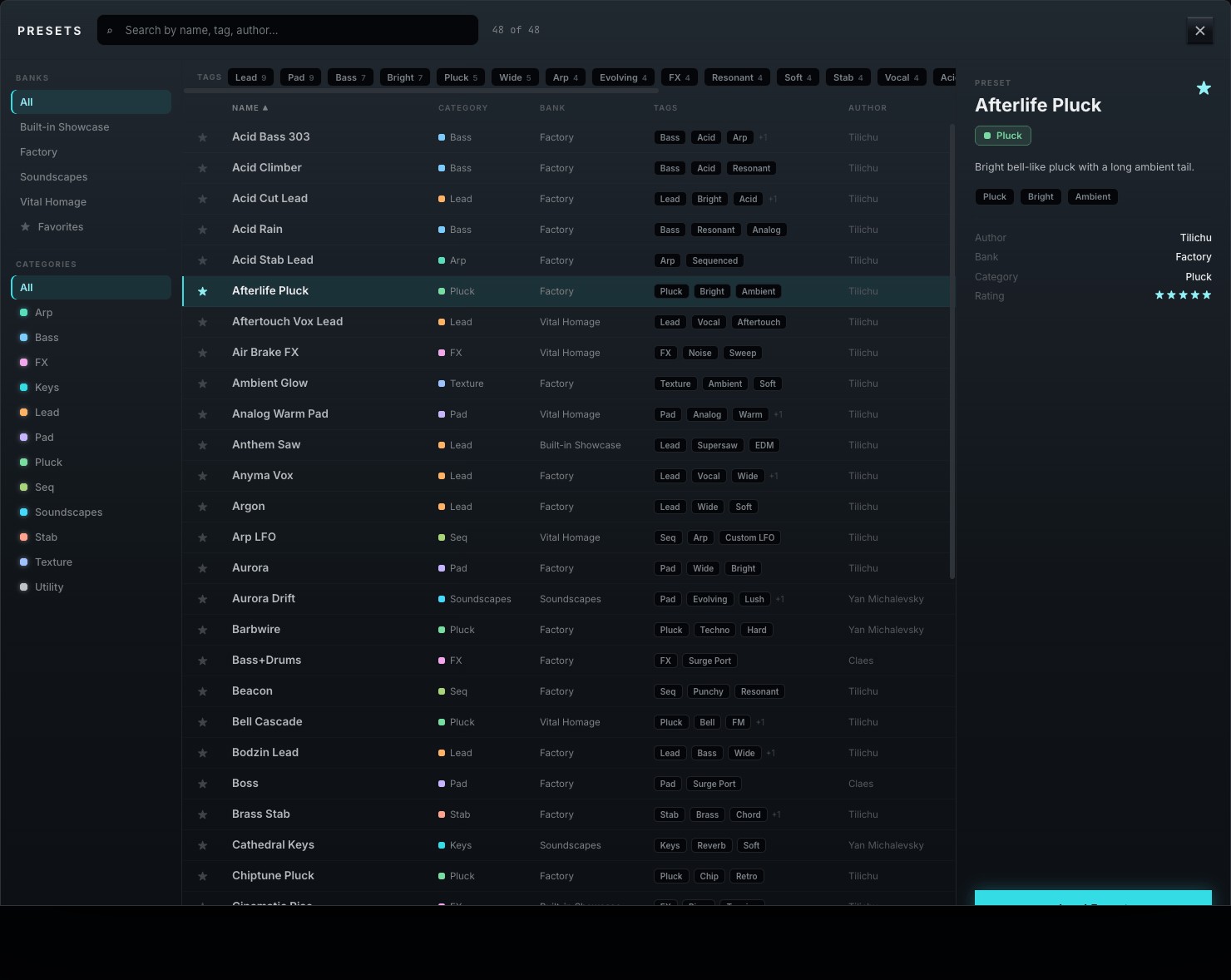Click the tag bar horizontal scrollbar
This screenshot has width=1231, height=980.
tap(421, 91)
